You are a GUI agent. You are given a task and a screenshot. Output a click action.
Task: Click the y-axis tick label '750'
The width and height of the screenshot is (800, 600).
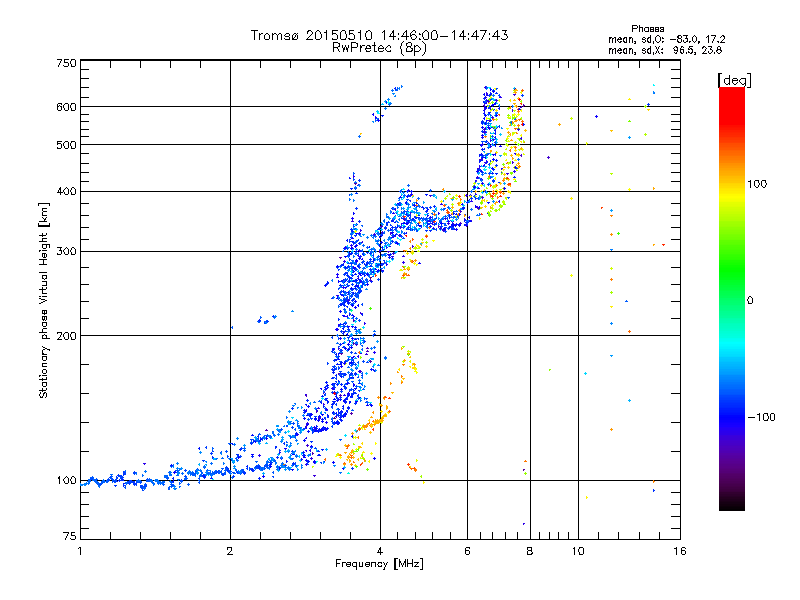66,63
